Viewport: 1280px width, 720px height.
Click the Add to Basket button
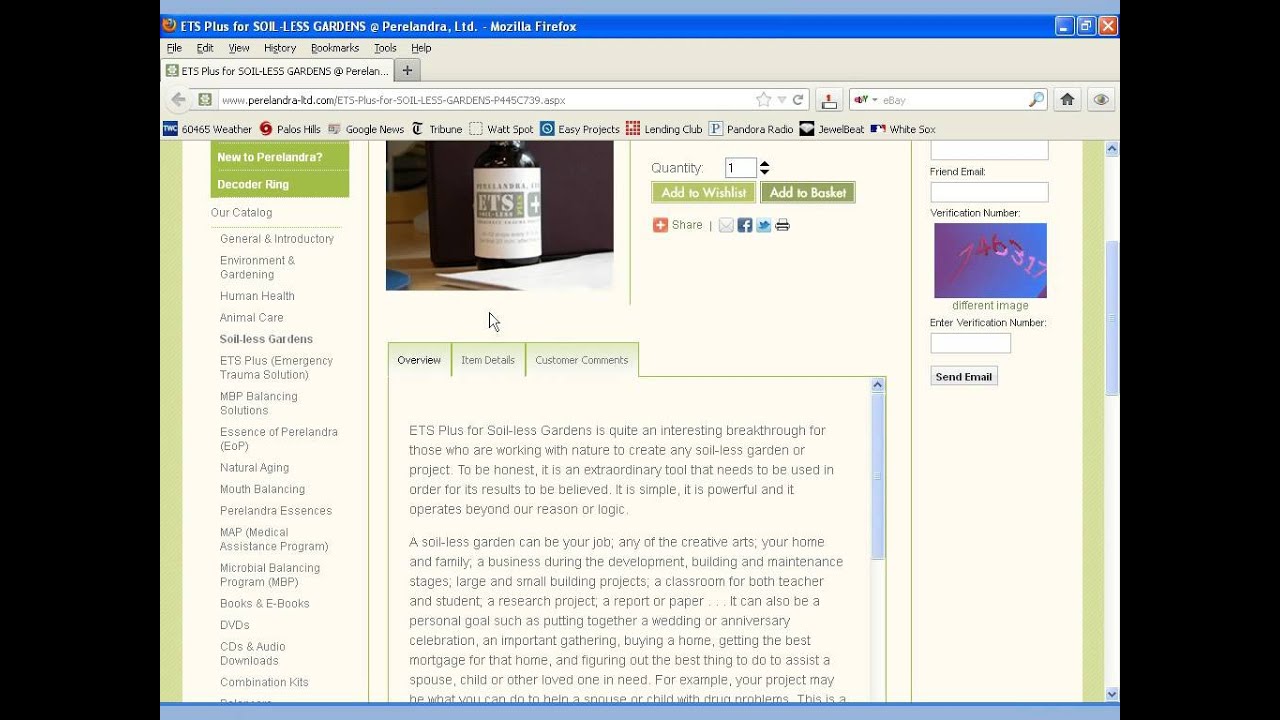[808, 193]
